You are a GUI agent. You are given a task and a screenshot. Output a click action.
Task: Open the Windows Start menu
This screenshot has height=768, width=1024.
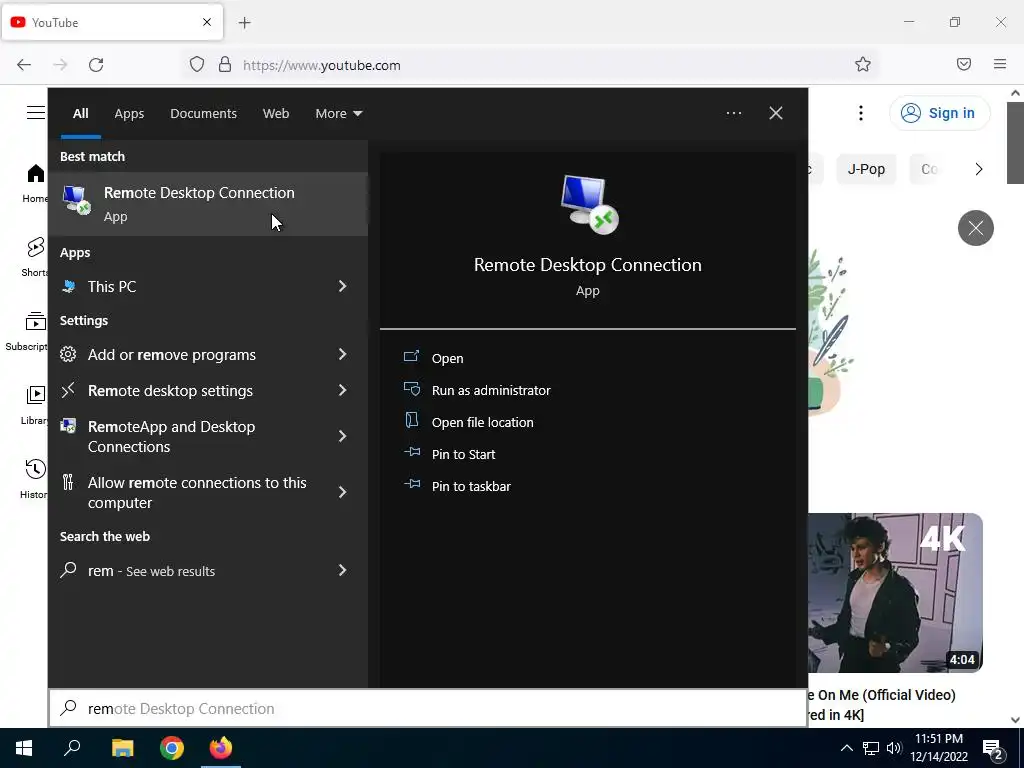point(24,748)
